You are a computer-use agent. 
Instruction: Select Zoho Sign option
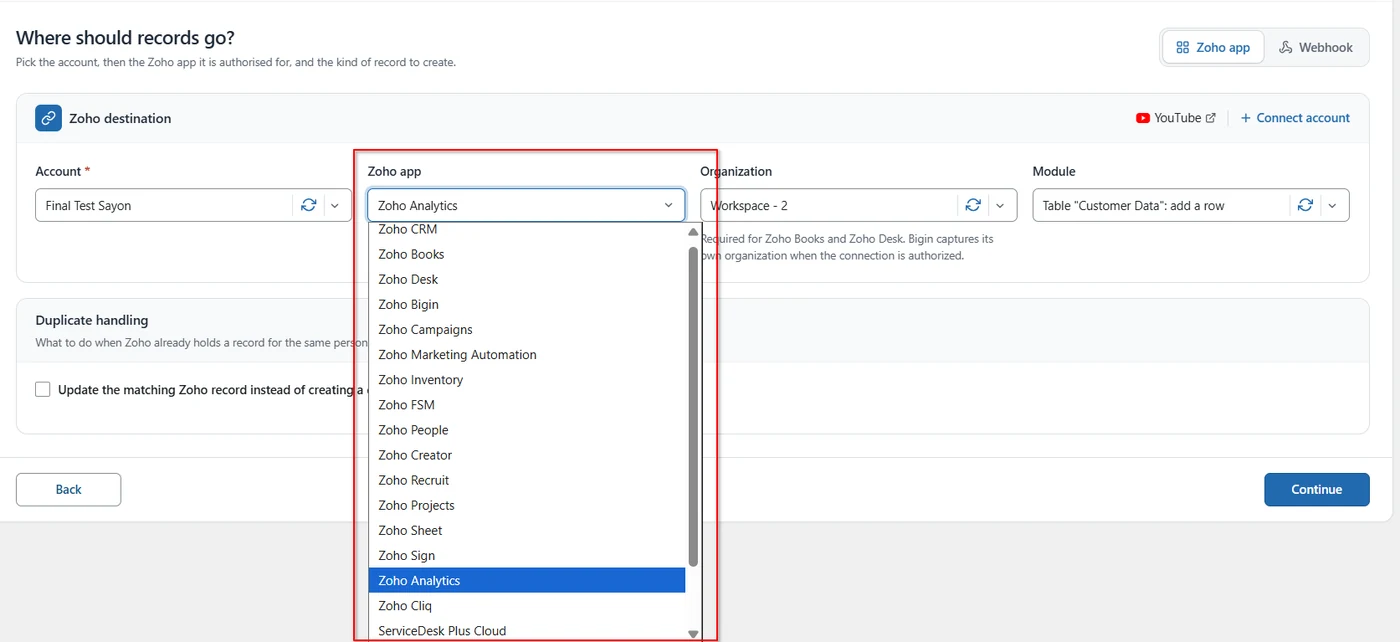(526, 555)
